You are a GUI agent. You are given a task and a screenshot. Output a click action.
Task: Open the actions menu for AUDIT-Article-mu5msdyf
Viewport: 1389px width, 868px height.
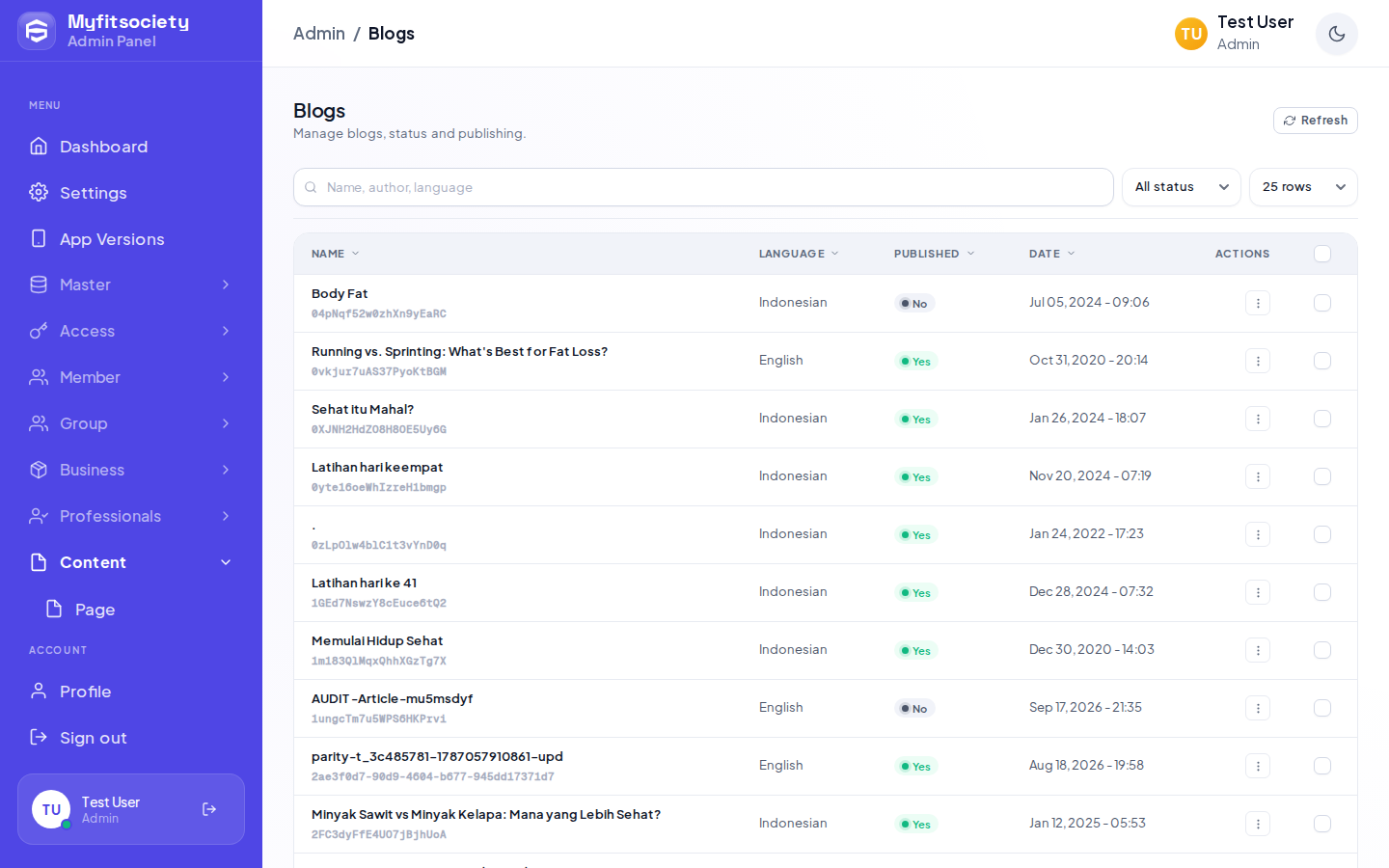pos(1257,708)
